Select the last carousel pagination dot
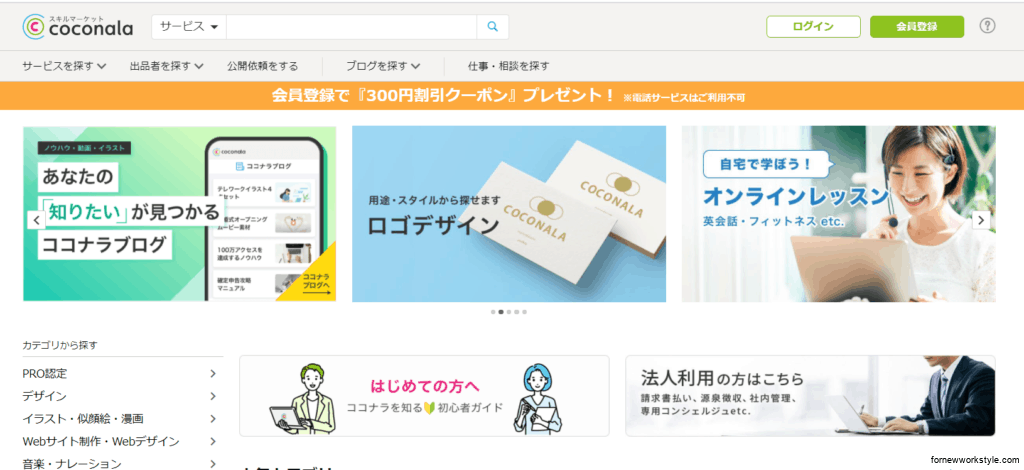Screen dimensions: 1024x470 [x=524, y=312]
